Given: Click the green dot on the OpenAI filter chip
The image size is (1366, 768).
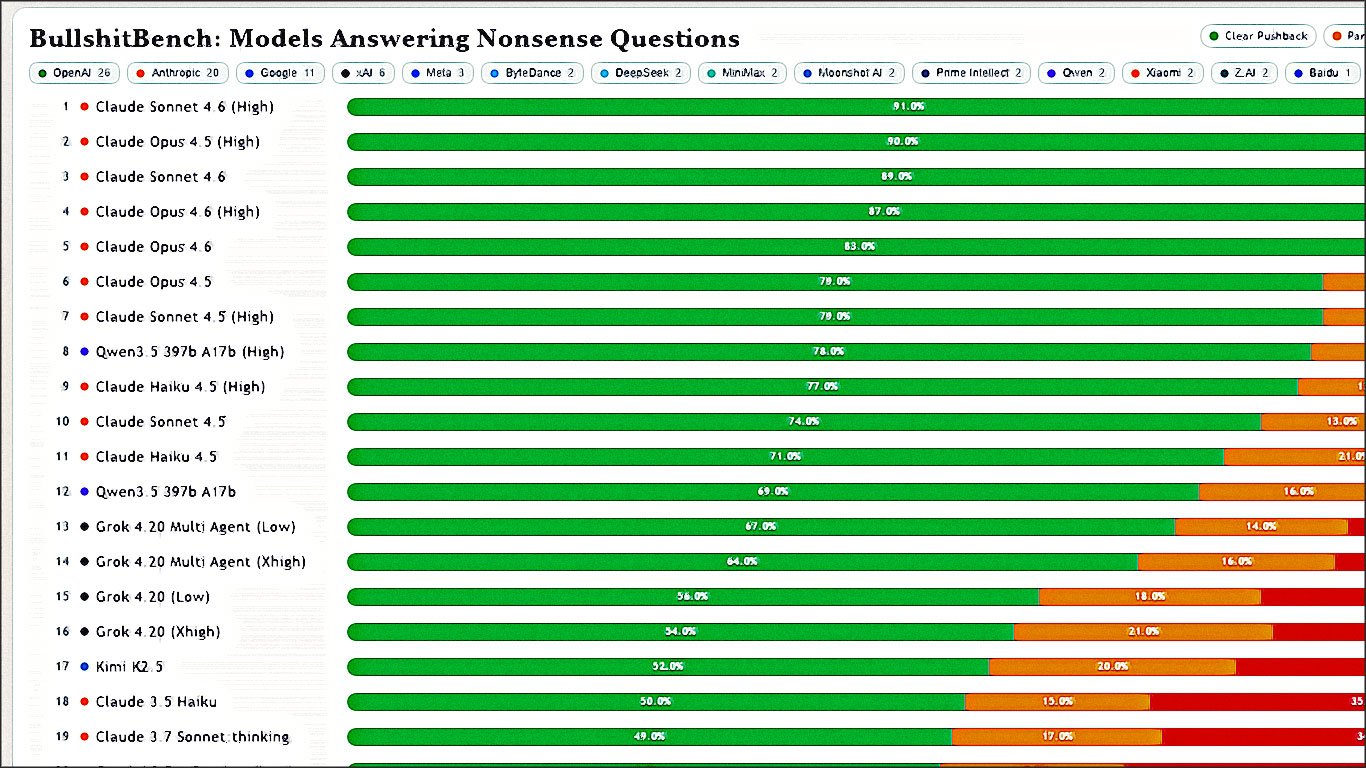Looking at the screenshot, I should coord(44,72).
